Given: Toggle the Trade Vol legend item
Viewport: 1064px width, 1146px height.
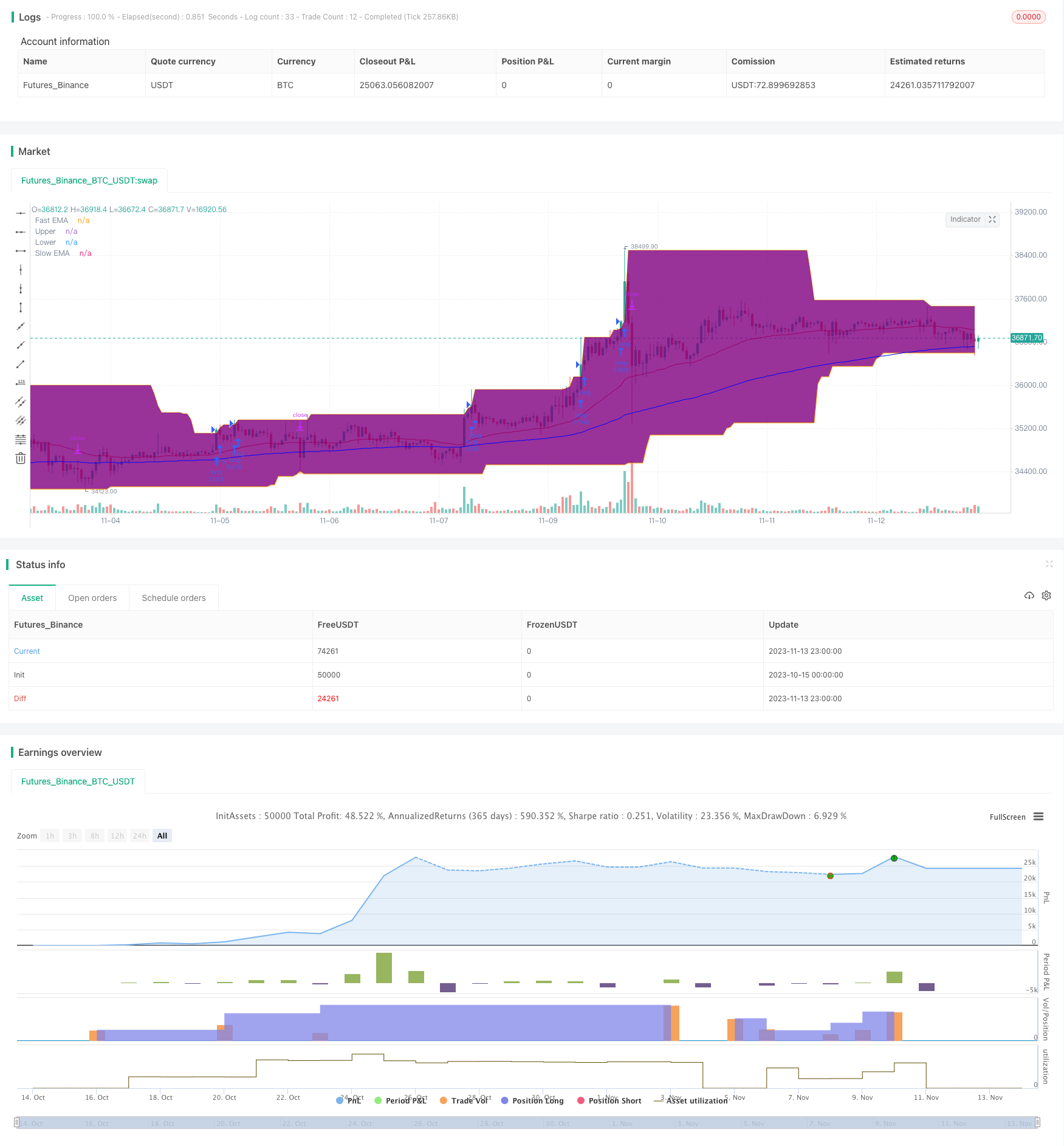Looking at the screenshot, I should pos(464,1100).
